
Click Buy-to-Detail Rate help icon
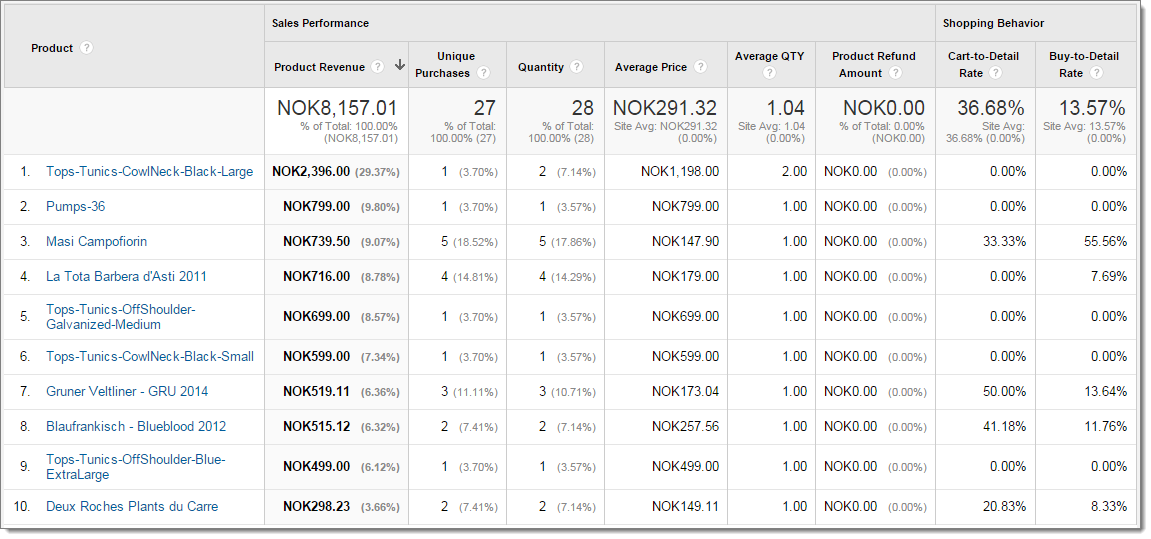pyautogui.click(x=1096, y=73)
